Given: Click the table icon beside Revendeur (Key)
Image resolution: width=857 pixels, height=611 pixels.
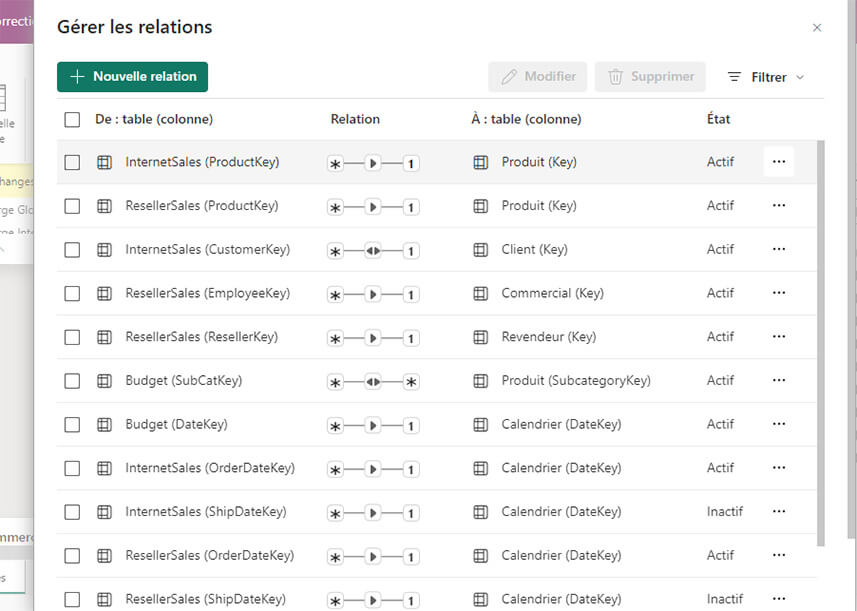Looking at the screenshot, I should click(x=480, y=337).
